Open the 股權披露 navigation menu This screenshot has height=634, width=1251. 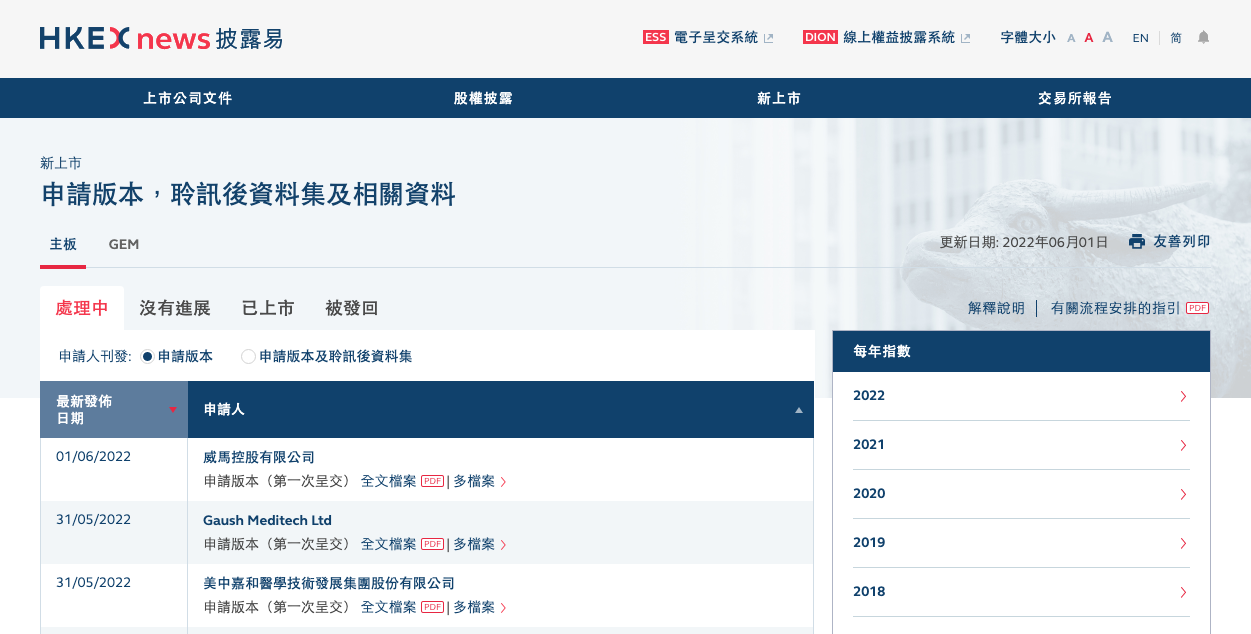click(483, 98)
